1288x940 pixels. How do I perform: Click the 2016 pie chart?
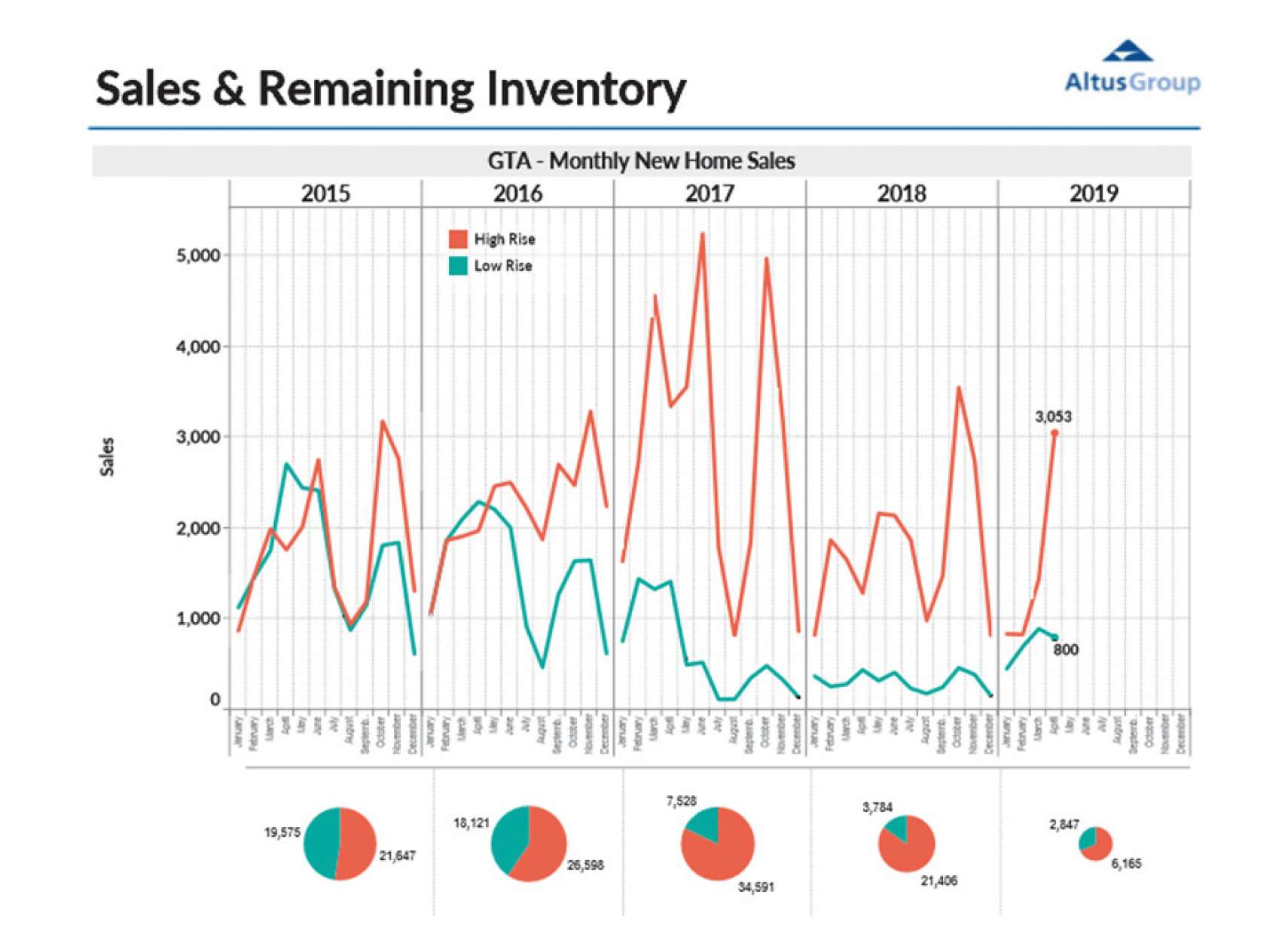click(529, 843)
